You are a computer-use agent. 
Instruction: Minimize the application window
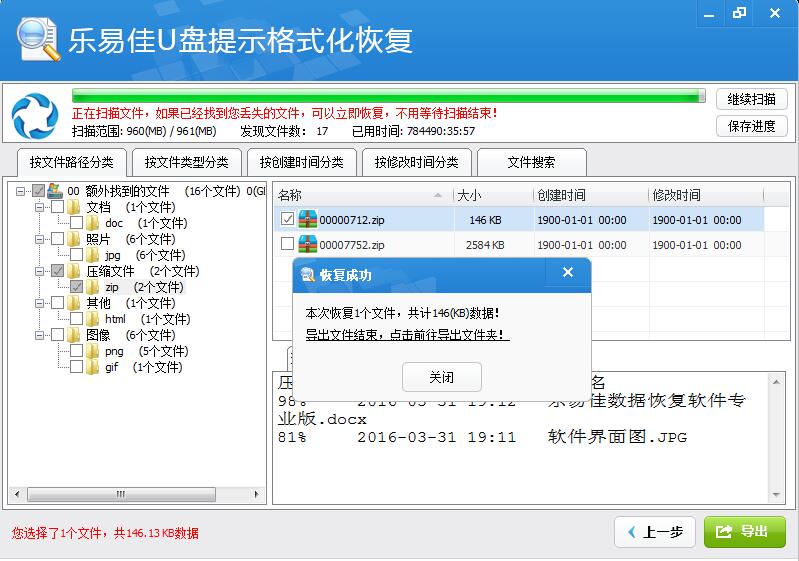click(x=709, y=14)
